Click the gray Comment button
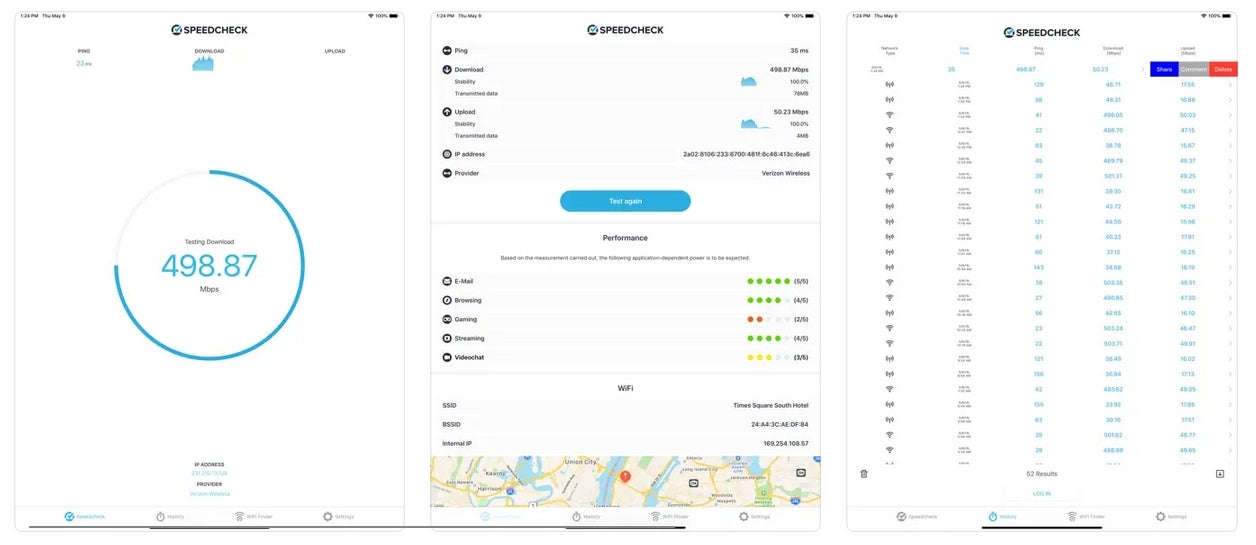Image resolution: width=1256 pixels, height=545 pixels. (1194, 69)
